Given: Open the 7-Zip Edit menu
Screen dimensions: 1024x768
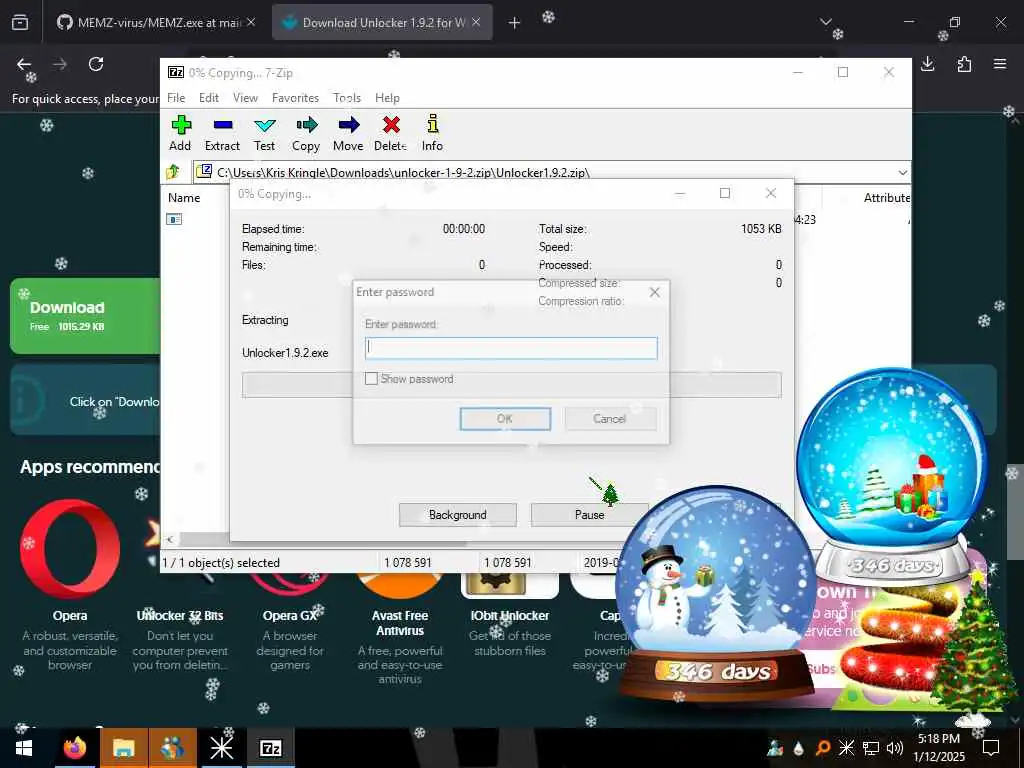Looking at the screenshot, I should [209, 98].
